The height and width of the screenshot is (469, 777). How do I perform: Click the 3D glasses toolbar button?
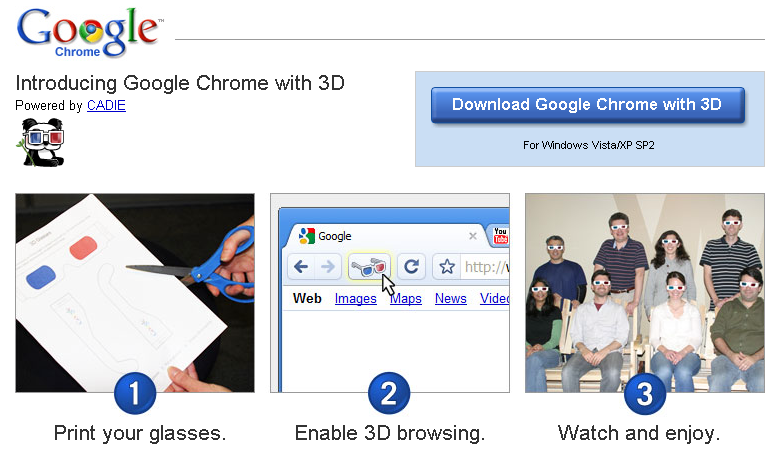369,267
